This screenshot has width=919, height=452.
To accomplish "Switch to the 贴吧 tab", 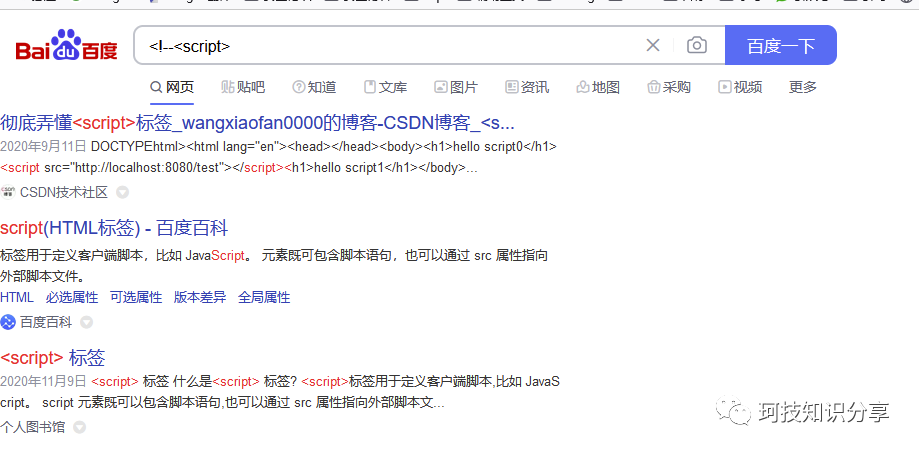I will click(243, 87).
